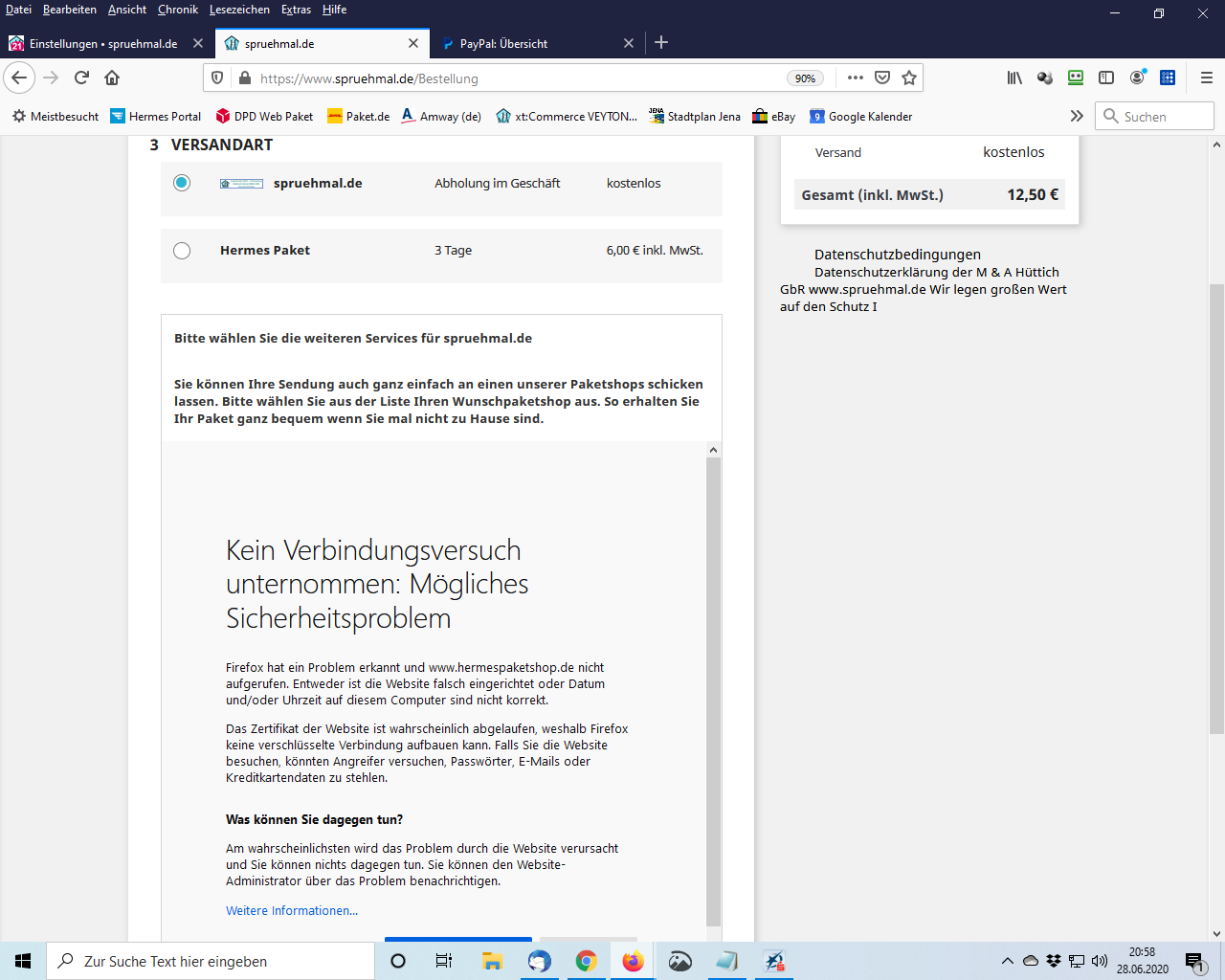Click the Windows taskbar search box
The image size is (1225, 980).
pos(211,961)
